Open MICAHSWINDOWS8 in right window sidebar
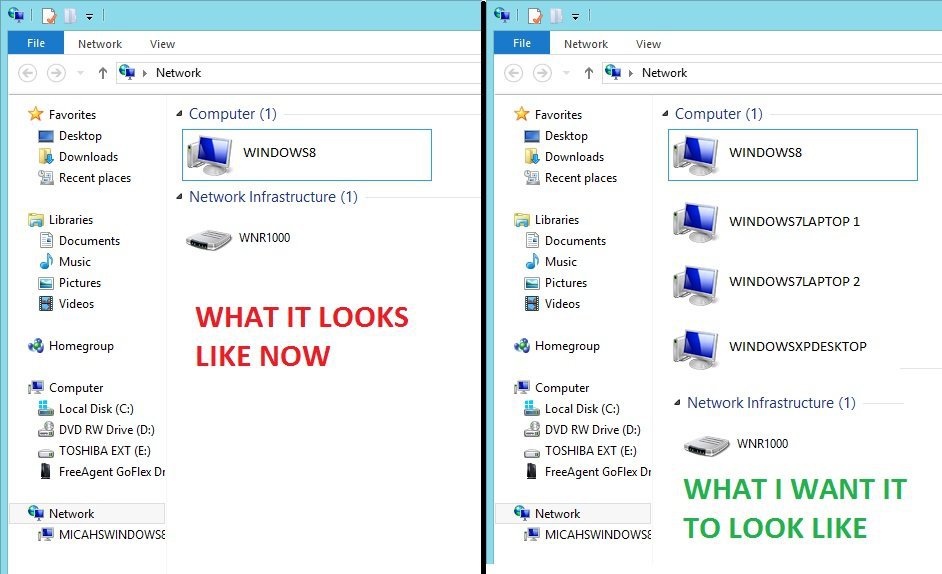This screenshot has height=574, width=942. click(x=587, y=534)
